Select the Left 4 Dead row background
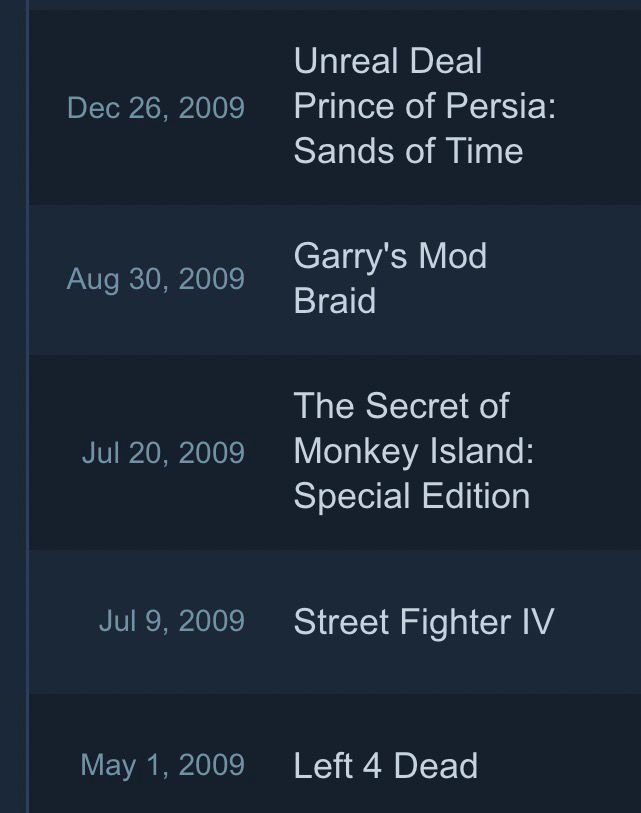Screen dimensions: 641x813 coord(335,753)
